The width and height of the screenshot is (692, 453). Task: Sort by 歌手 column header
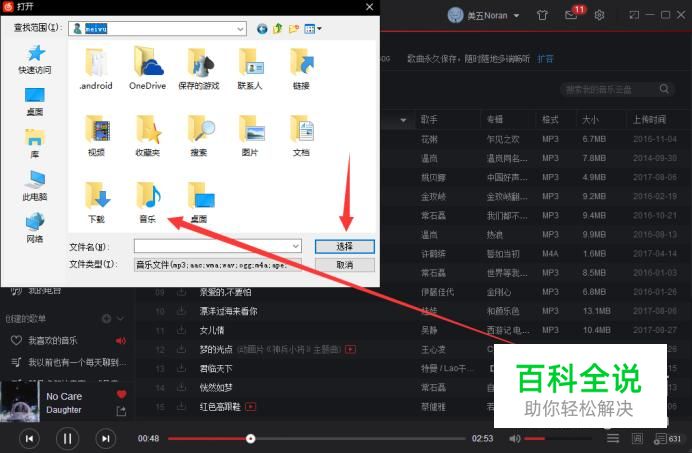(429, 120)
